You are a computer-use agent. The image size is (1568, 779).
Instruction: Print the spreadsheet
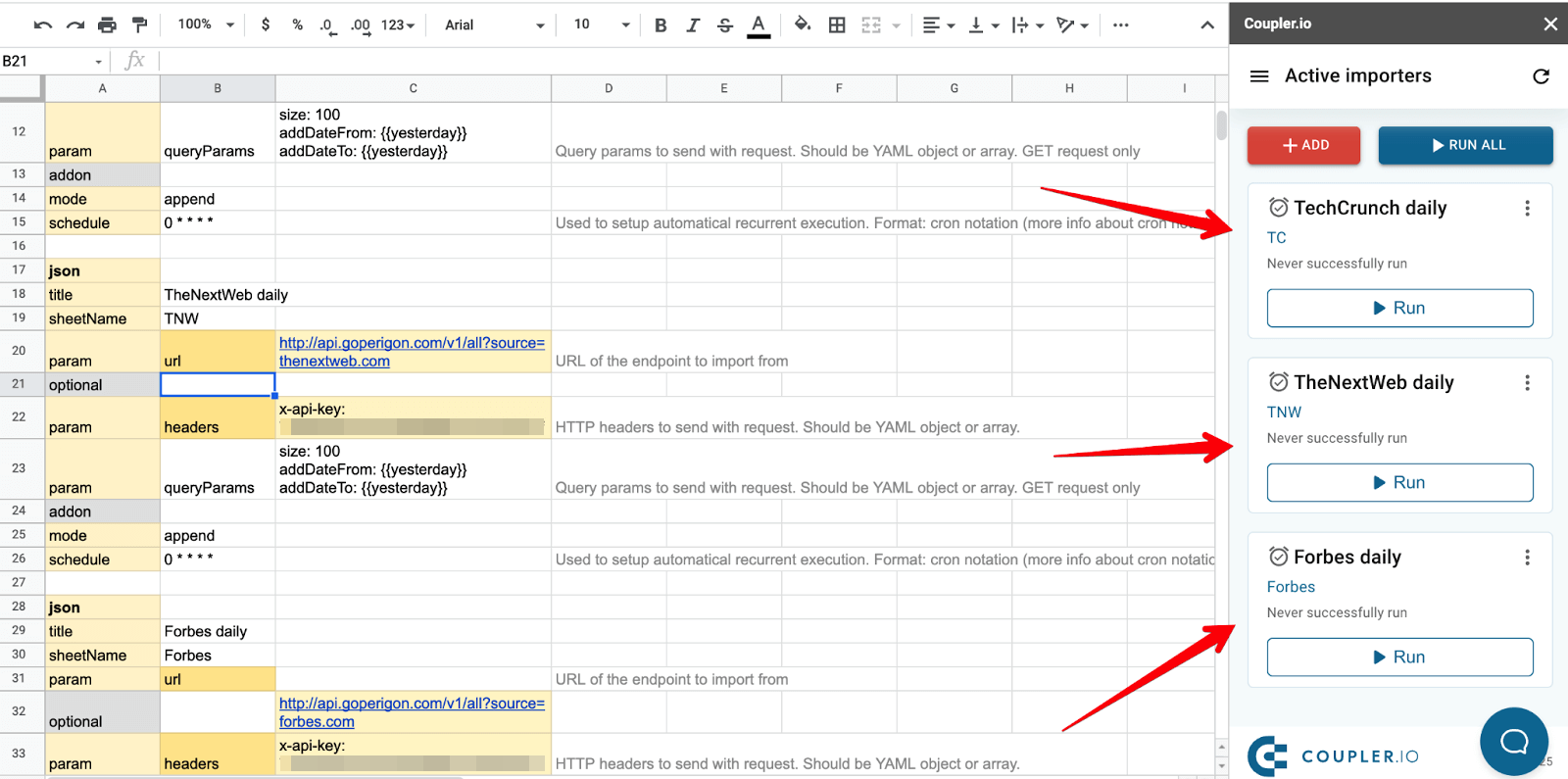tap(107, 25)
